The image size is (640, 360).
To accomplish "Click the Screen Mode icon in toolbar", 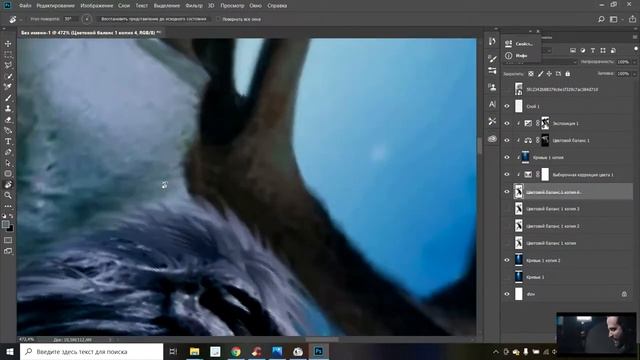I will point(8,251).
